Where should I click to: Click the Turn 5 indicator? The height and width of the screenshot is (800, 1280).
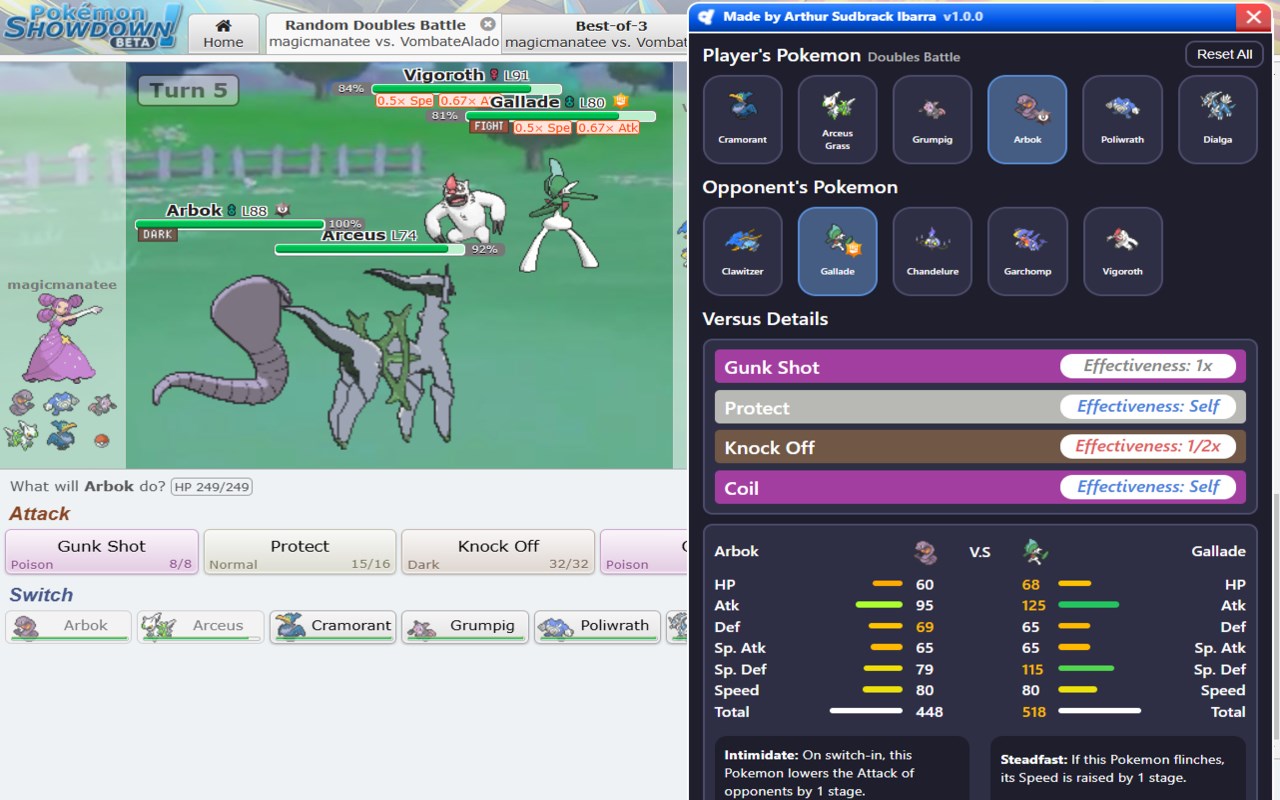coord(189,90)
